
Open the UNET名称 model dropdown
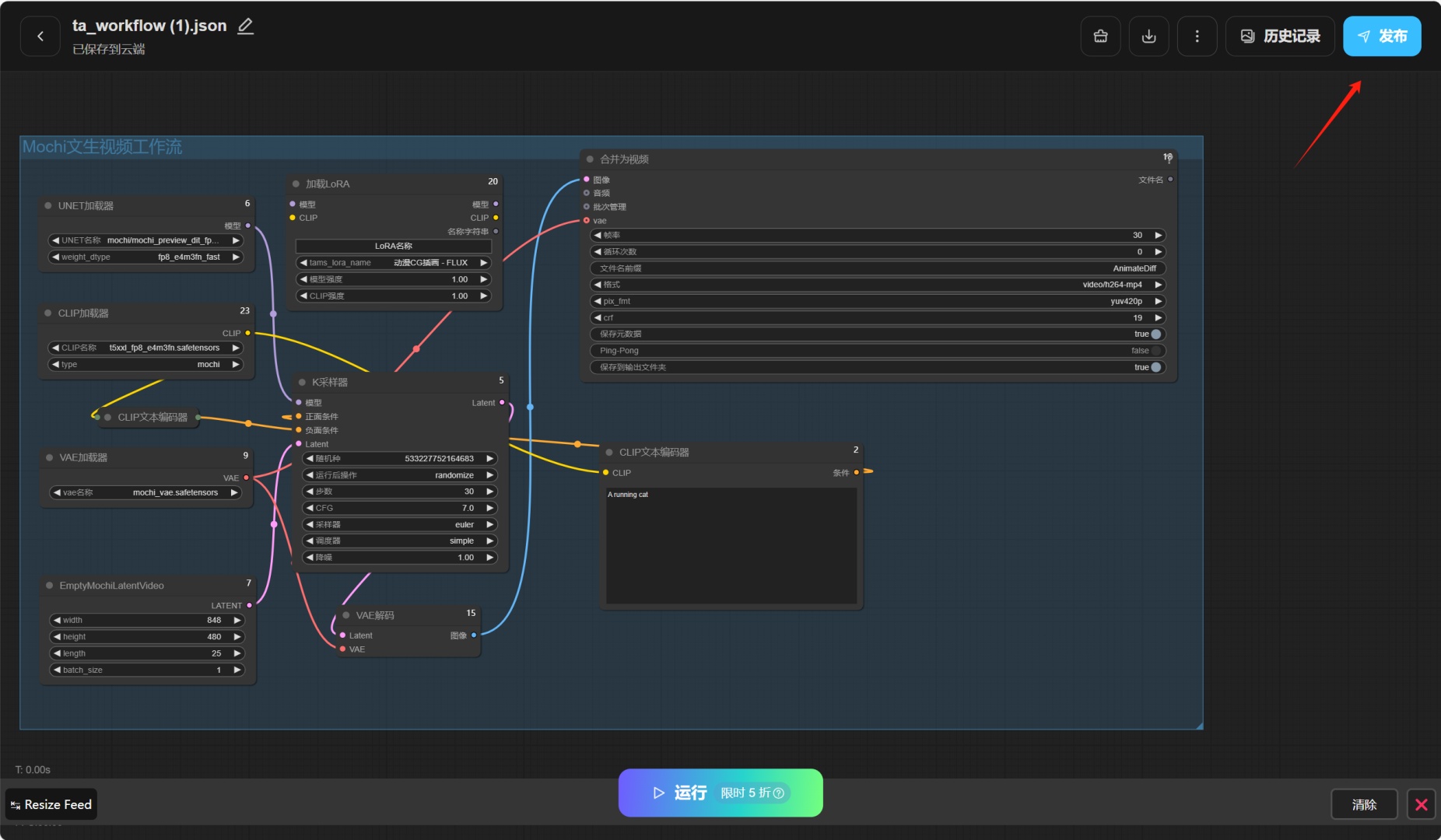coord(146,240)
